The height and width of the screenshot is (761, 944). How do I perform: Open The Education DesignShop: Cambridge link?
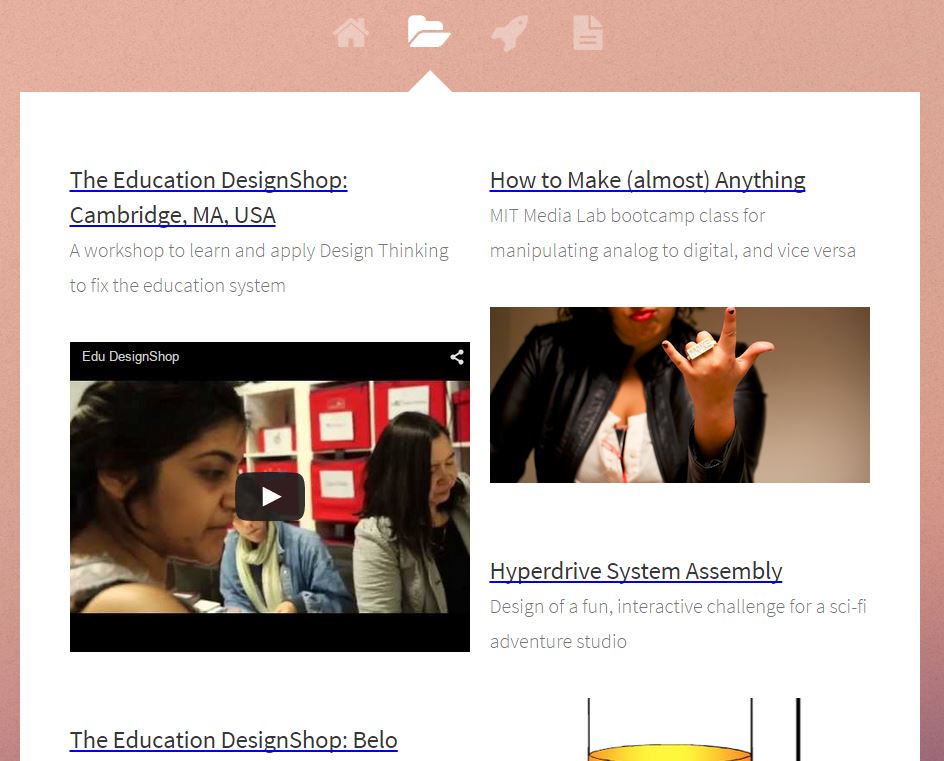click(208, 197)
